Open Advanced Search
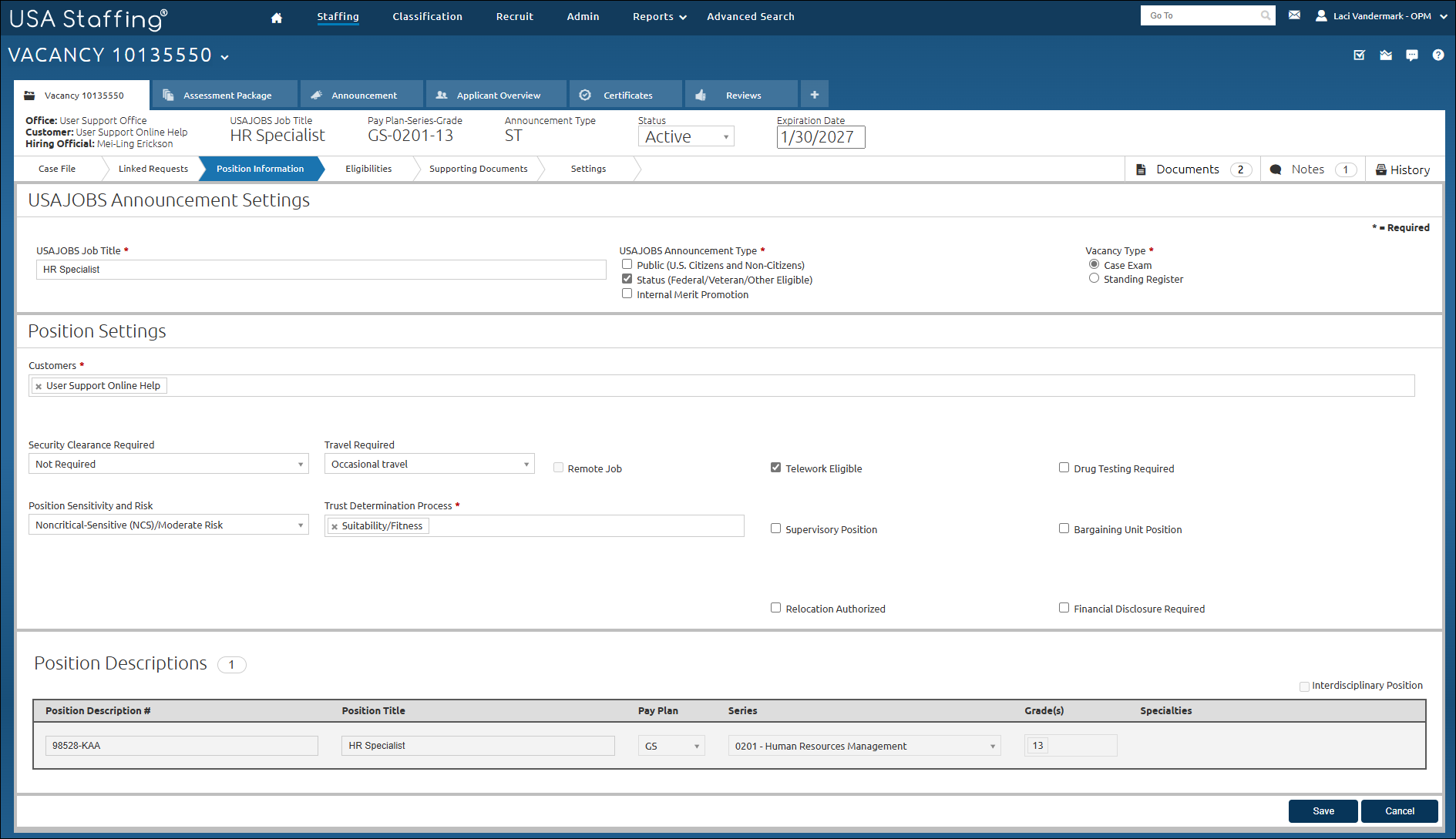 750,16
